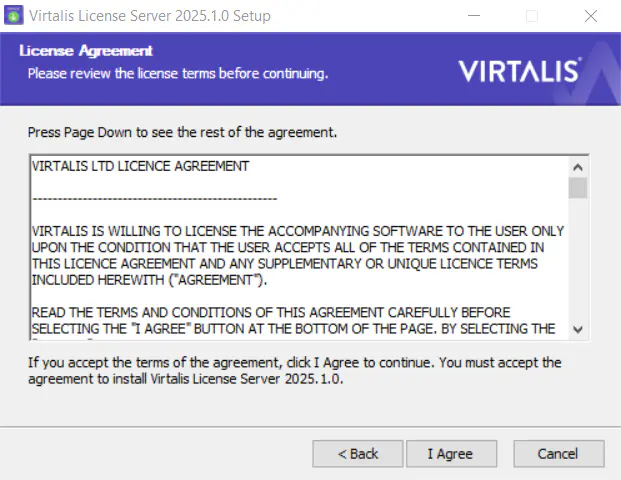Click the 'Press Page Down' instruction text

click(x=182, y=132)
